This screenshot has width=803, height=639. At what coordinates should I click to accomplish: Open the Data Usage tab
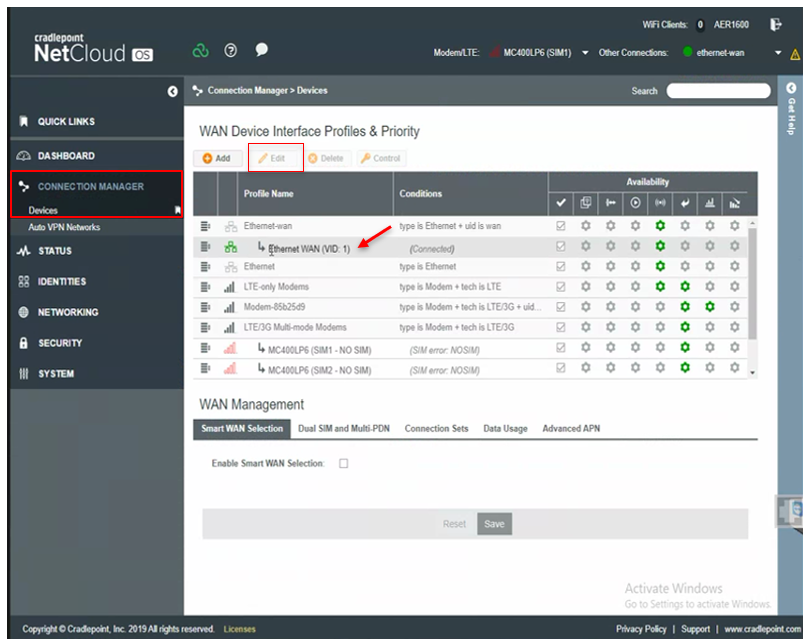pos(505,429)
